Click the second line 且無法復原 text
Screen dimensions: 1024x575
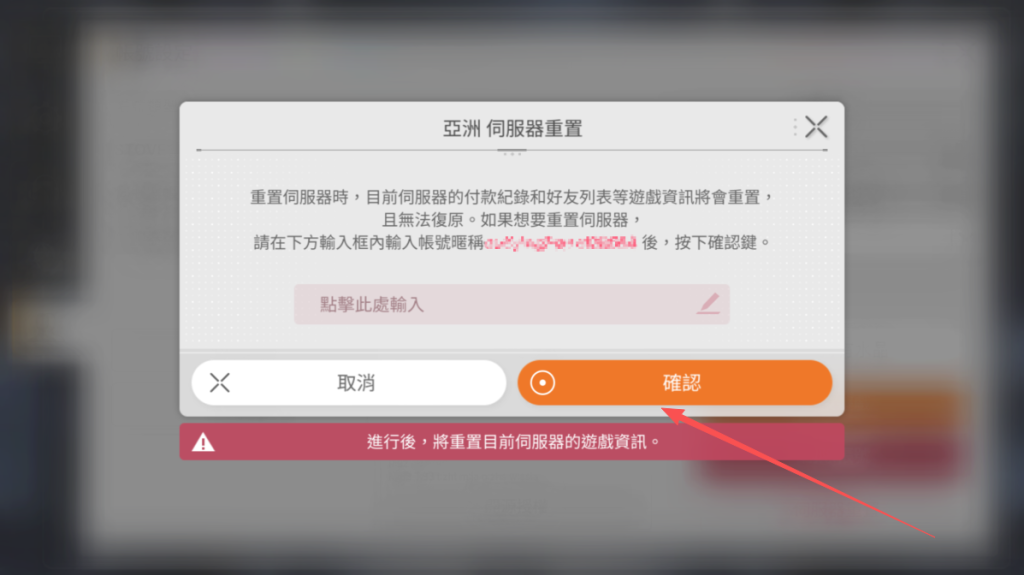tap(512, 220)
